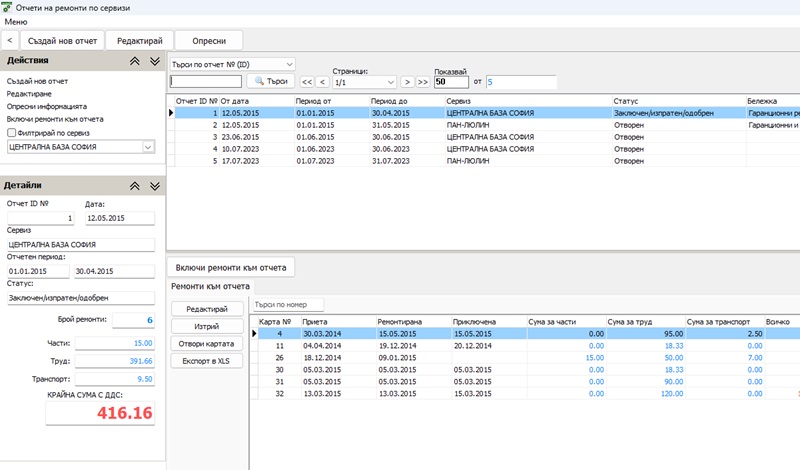The image size is (800, 470).
Task: Select report row 4 dated 10.07.2023
Action: click(x=484, y=149)
